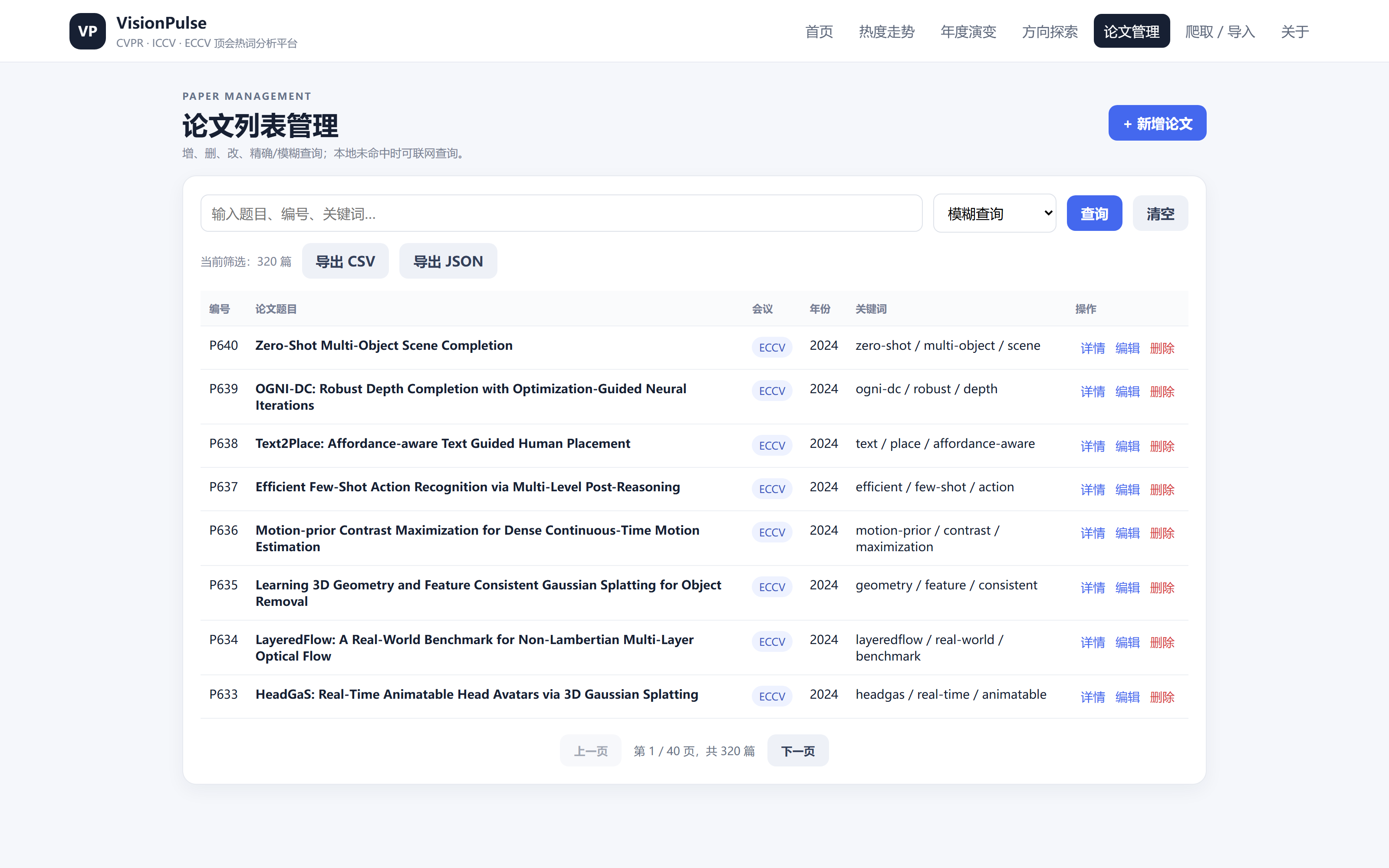This screenshot has height=868, width=1389.
Task: Click the 上一页 previous page button
Action: click(591, 750)
